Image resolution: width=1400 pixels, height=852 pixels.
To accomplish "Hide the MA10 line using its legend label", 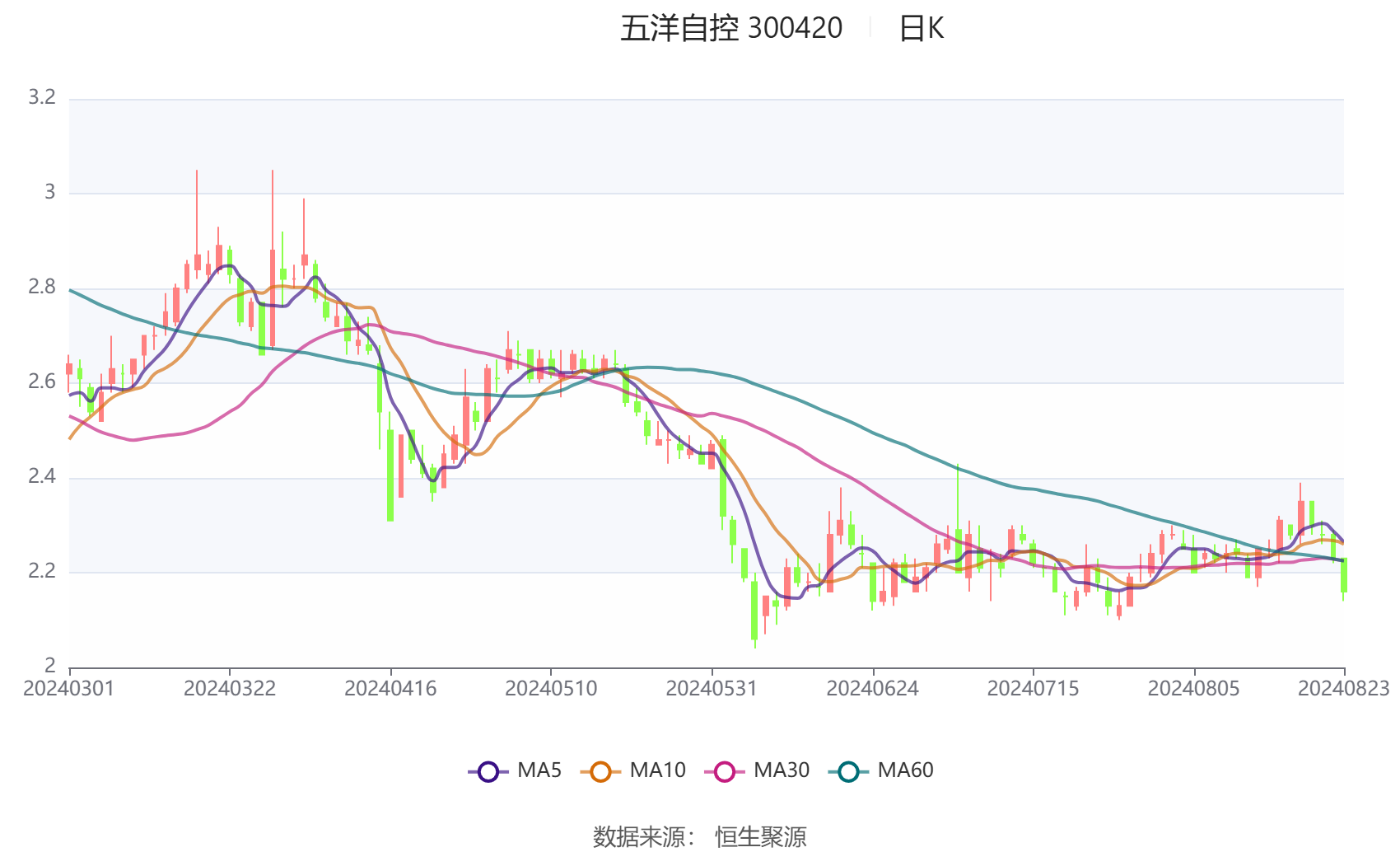I will click(x=657, y=770).
